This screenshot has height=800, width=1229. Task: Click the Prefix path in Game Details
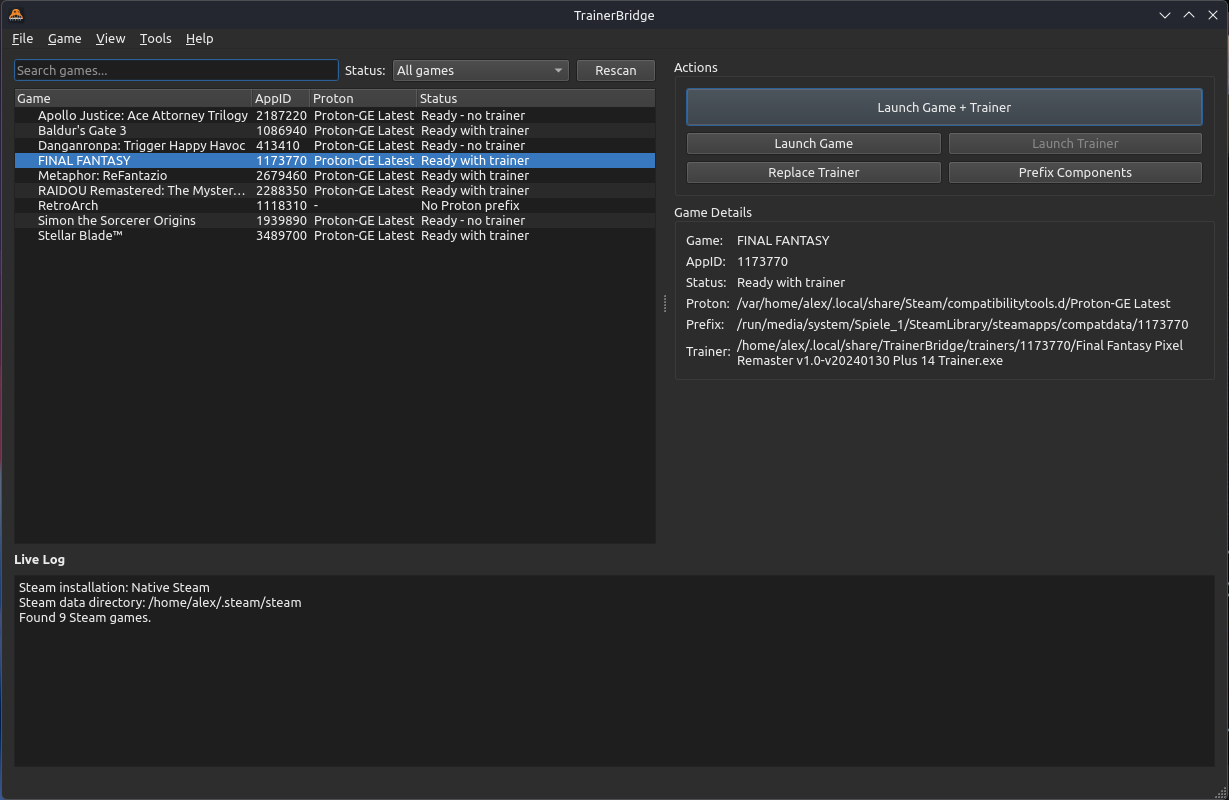click(x=962, y=324)
